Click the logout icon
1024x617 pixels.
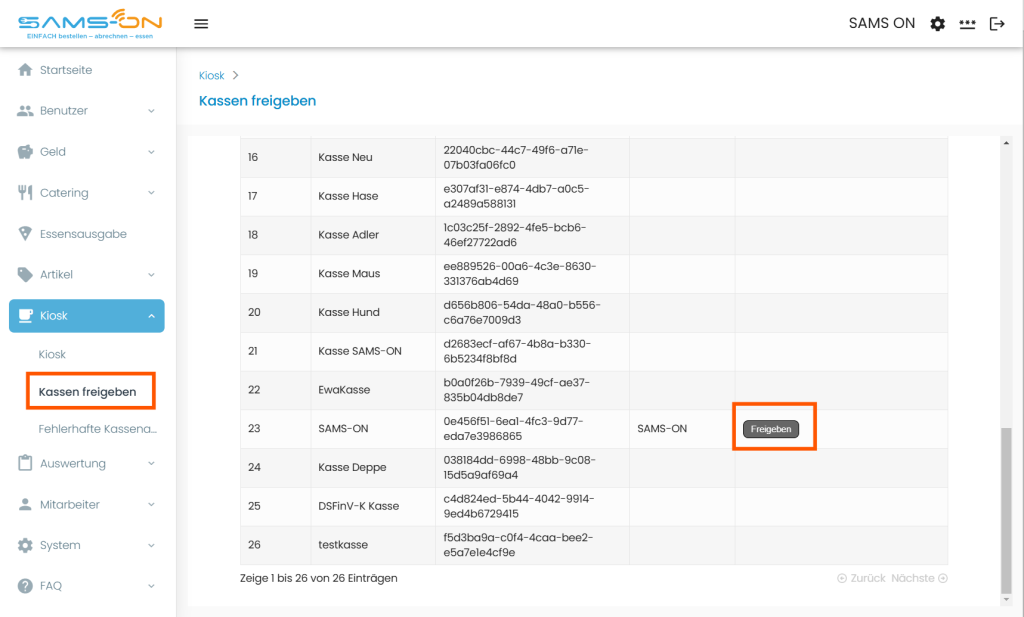coord(997,24)
